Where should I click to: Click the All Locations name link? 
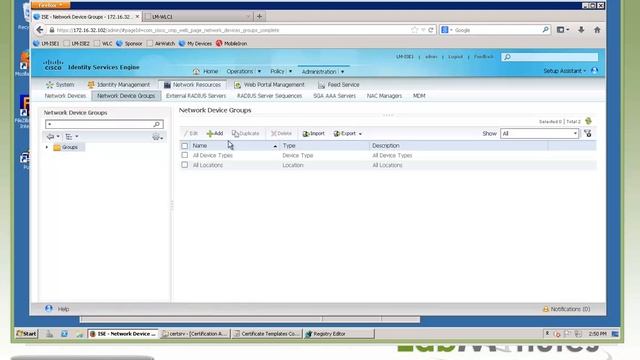coord(208,165)
